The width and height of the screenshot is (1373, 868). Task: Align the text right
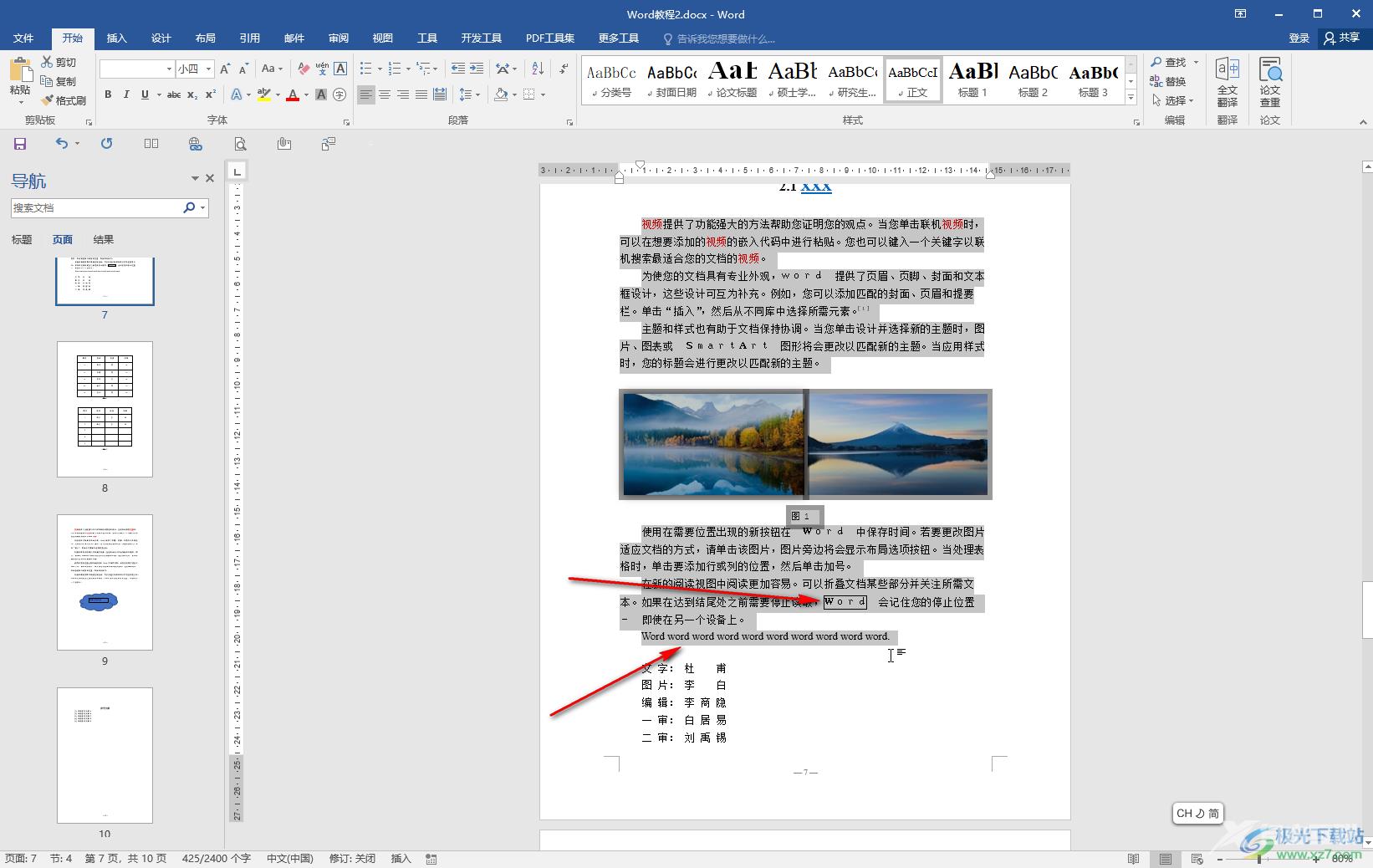pos(403,94)
